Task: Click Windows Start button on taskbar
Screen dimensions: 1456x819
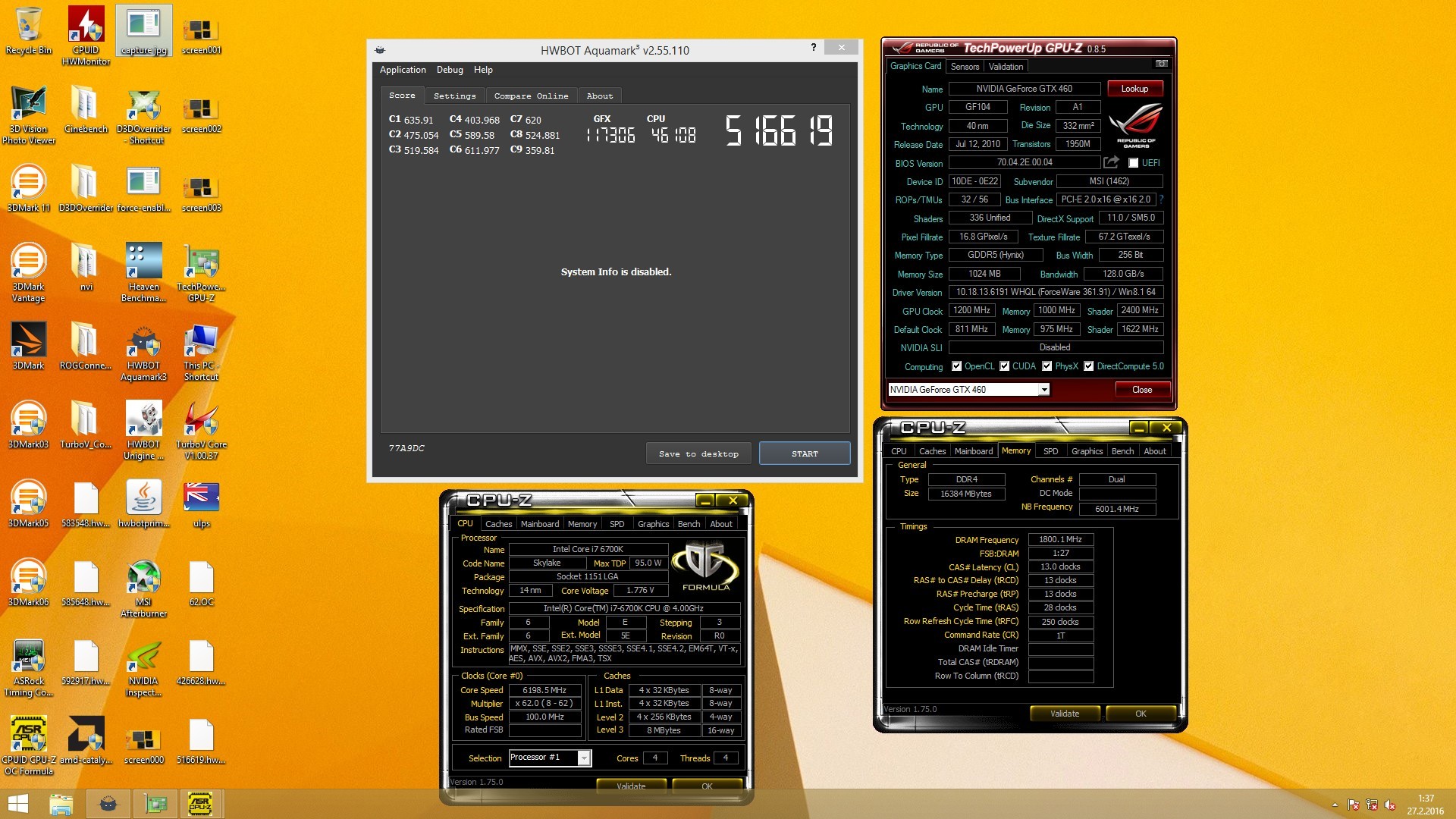Action: [x=17, y=804]
